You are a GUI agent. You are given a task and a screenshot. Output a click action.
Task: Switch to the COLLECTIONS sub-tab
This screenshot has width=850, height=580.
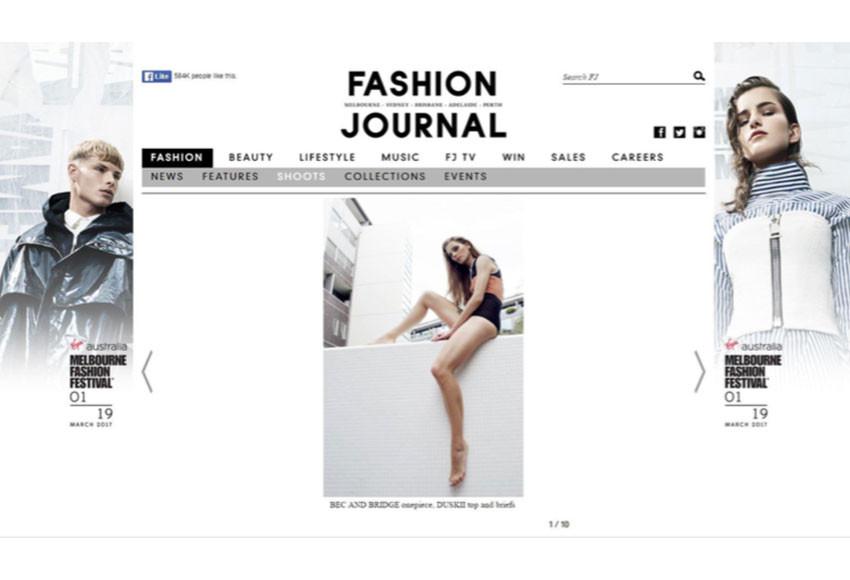[x=385, y=177]
